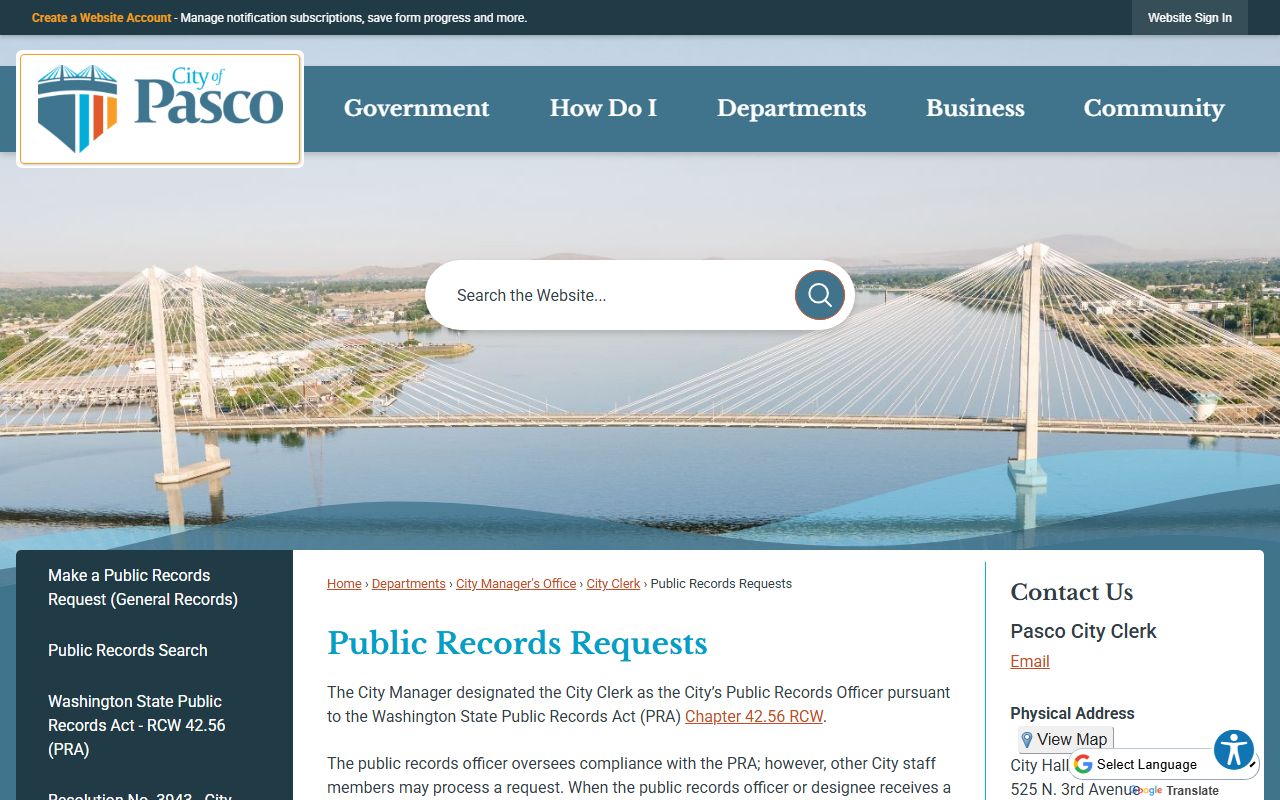Screen dimensions: 1280x800
Task: Click the Pasco City Clerk text
Action: [x=1084, y=631]
